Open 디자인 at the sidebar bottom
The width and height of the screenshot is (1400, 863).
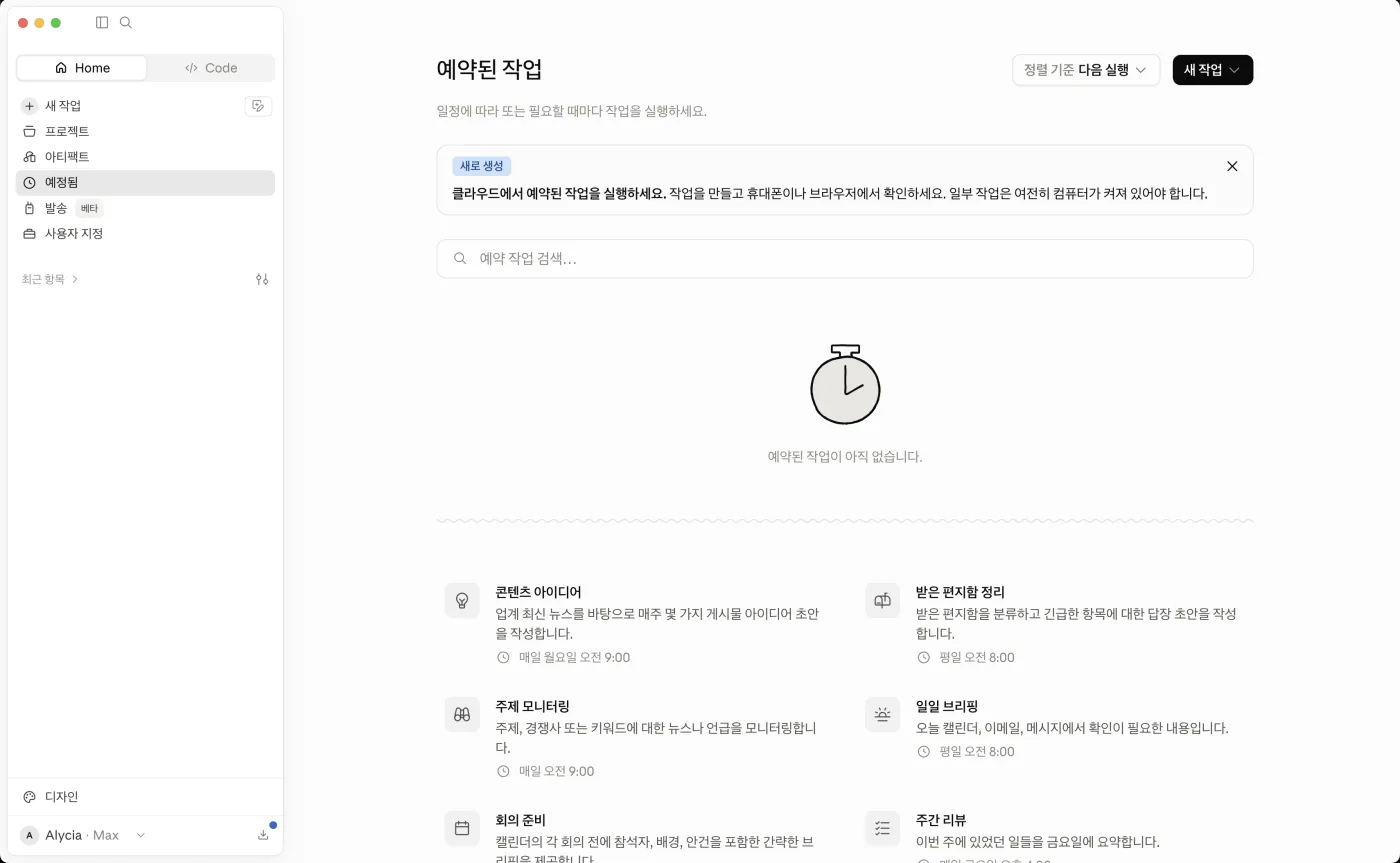point(145,797)
